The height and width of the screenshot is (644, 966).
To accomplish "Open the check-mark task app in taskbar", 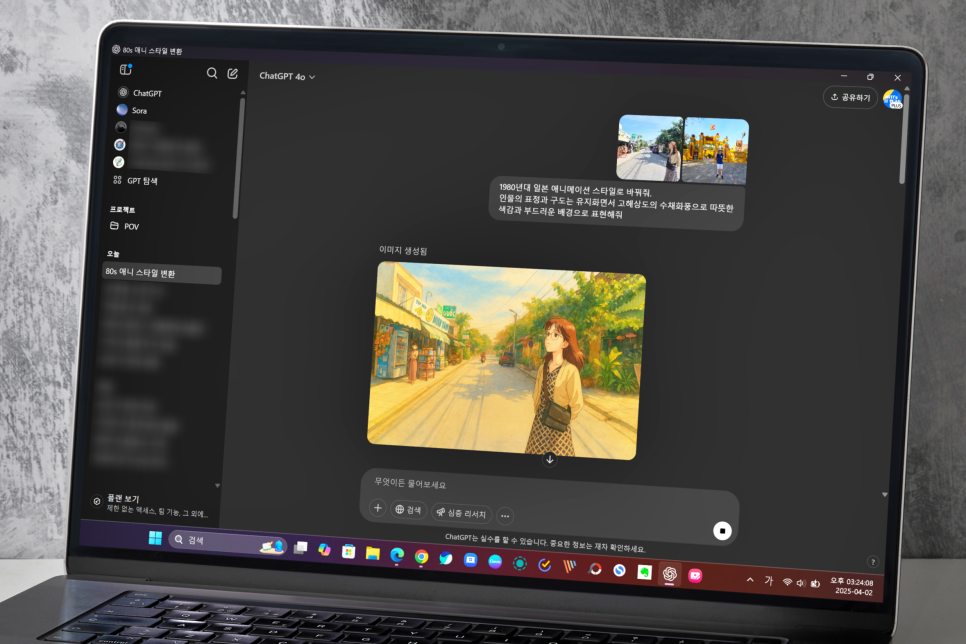I will coord(545,565).
